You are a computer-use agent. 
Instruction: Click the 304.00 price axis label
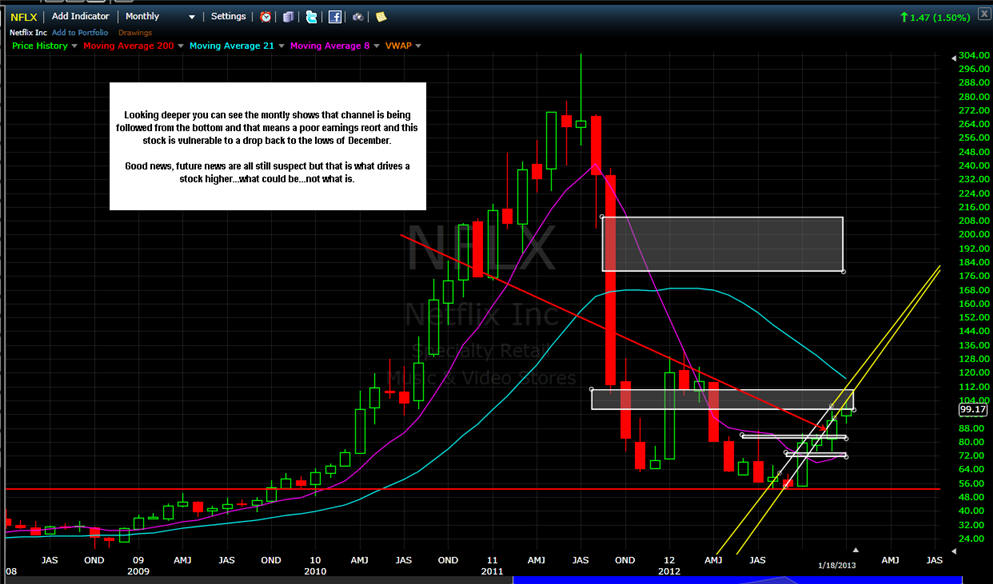974,55
